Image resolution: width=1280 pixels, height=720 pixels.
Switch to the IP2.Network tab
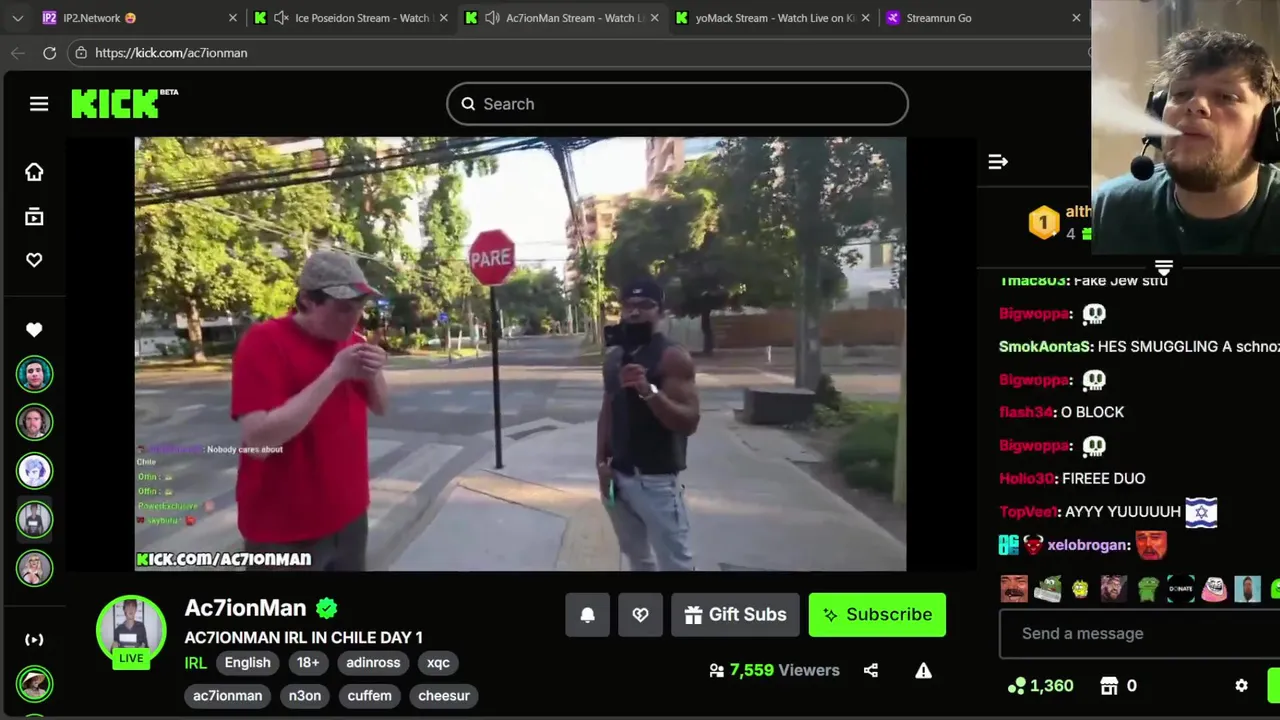pos(140,18)
